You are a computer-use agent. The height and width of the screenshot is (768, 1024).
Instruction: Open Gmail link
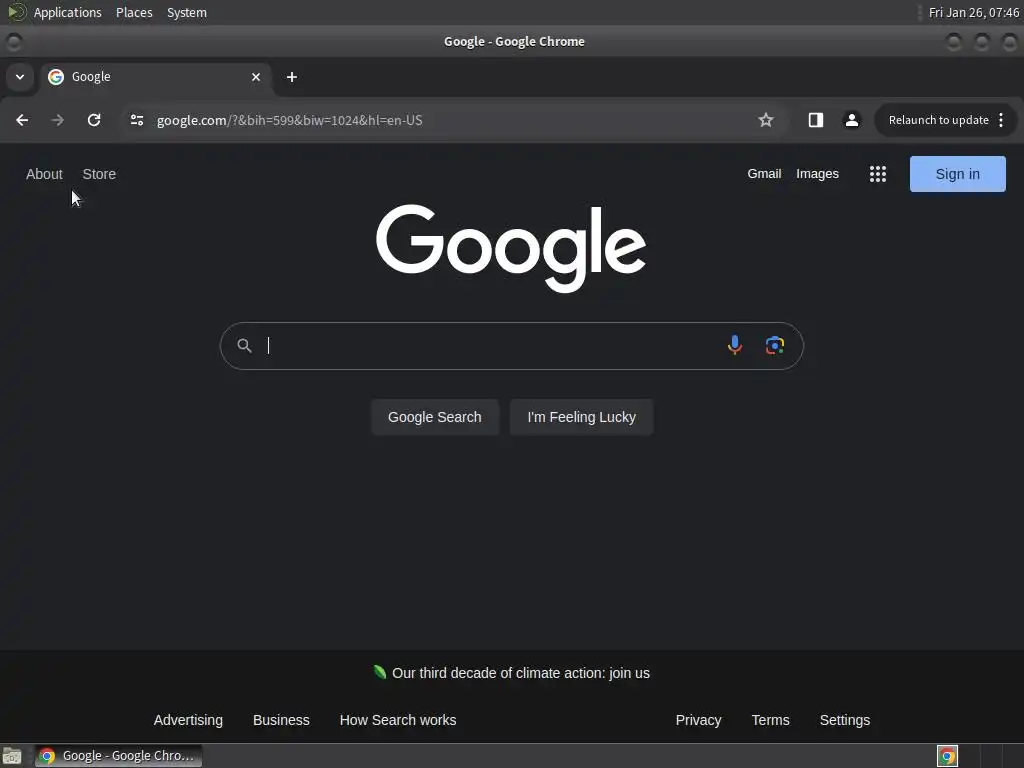[764, 174]
